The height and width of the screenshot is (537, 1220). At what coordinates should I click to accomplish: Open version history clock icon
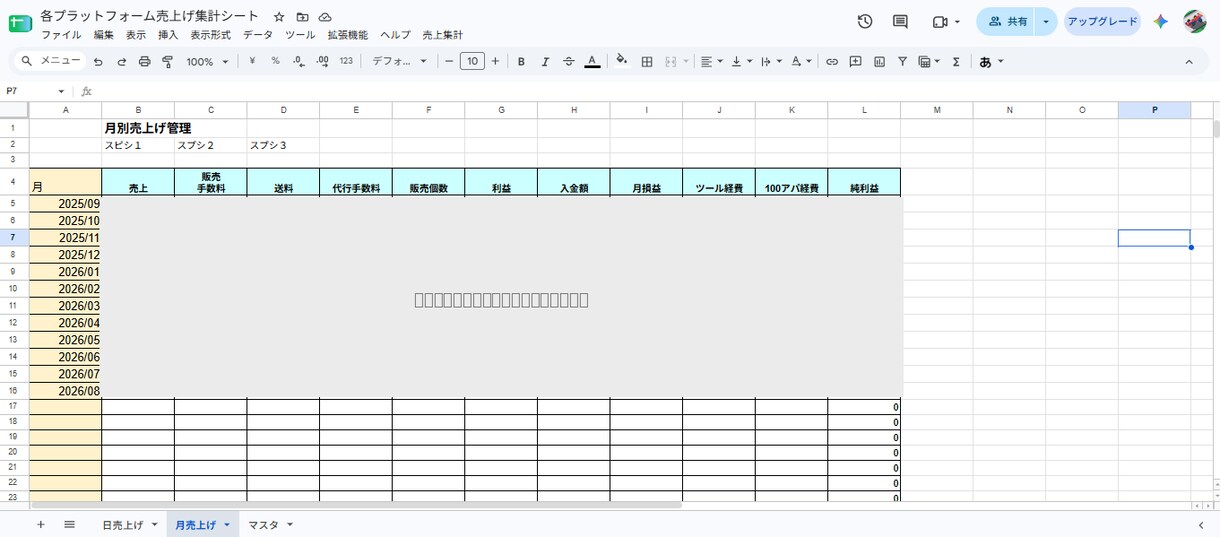(865, 21)
